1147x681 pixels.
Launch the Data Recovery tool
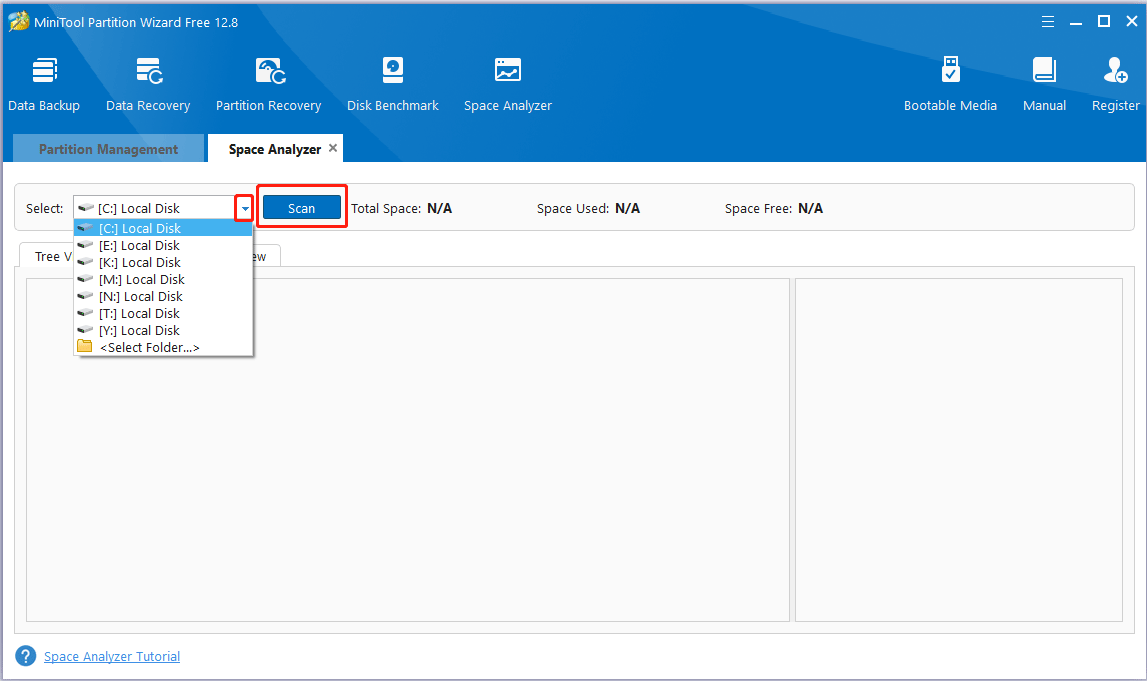pyautogui.click(x=148, y=84)
